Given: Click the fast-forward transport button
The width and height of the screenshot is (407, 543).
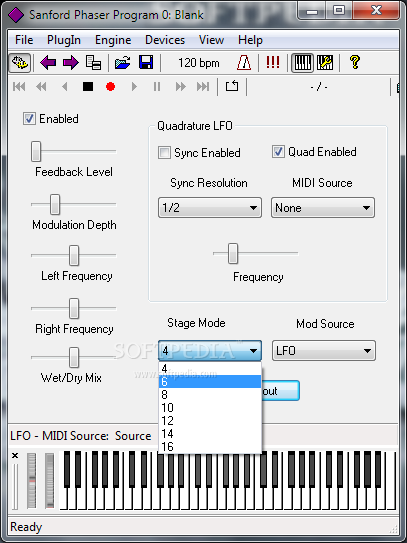Looking at the screenshot, I should [x=180, y=87].
